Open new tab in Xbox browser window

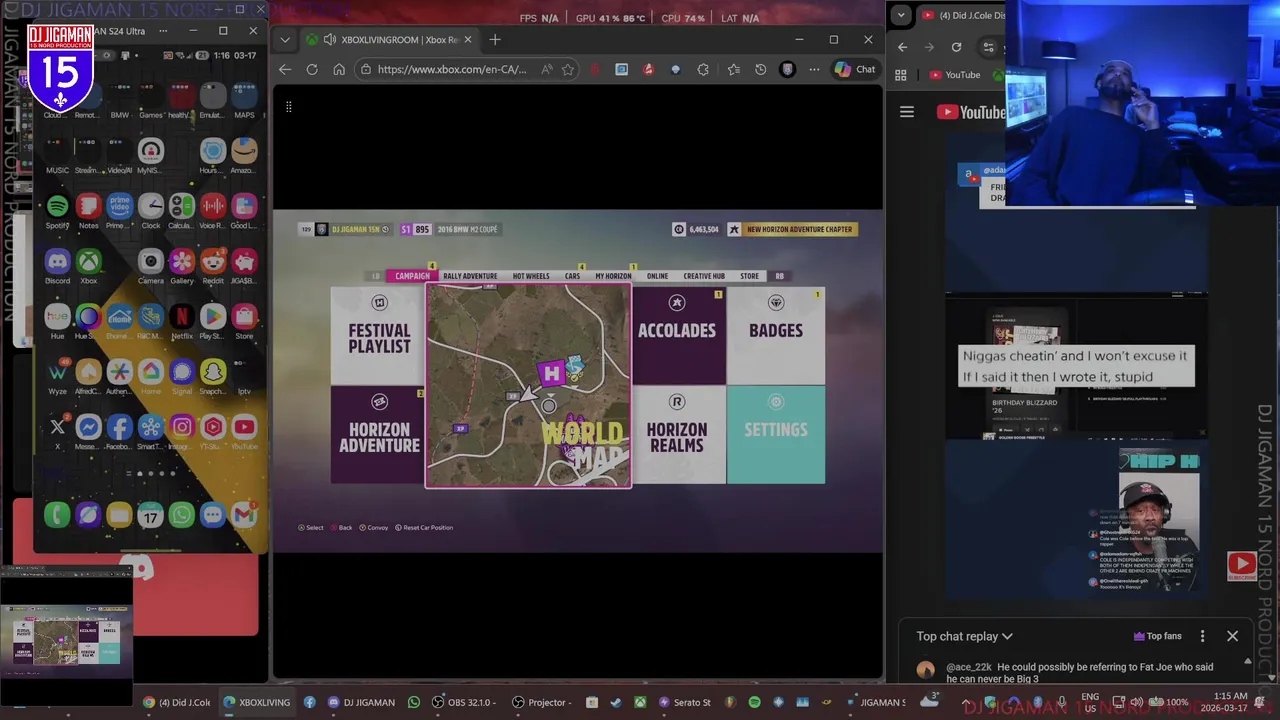click(x=495, y=40)
